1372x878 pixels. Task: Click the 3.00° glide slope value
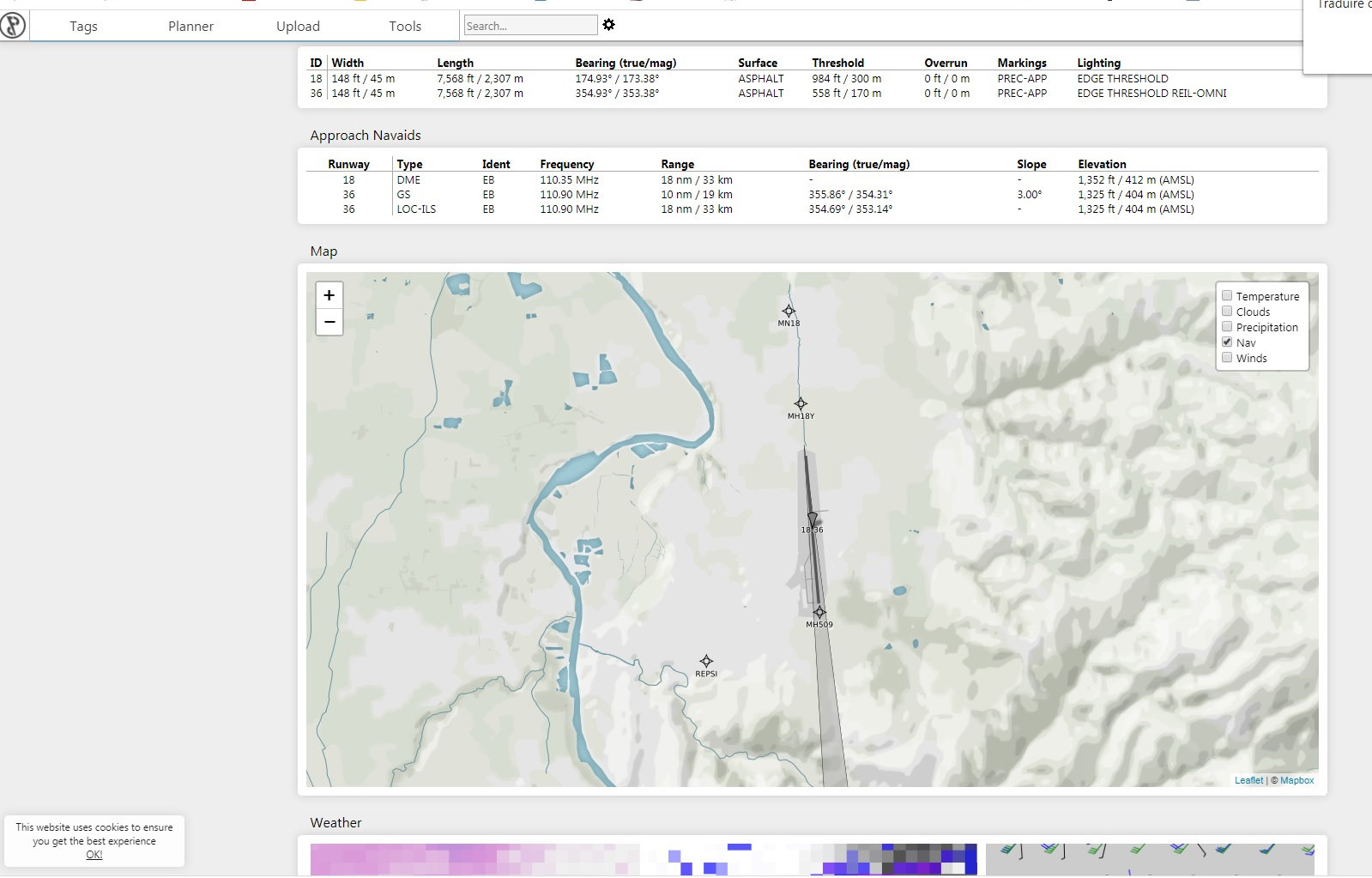(x=1029, y=195)
